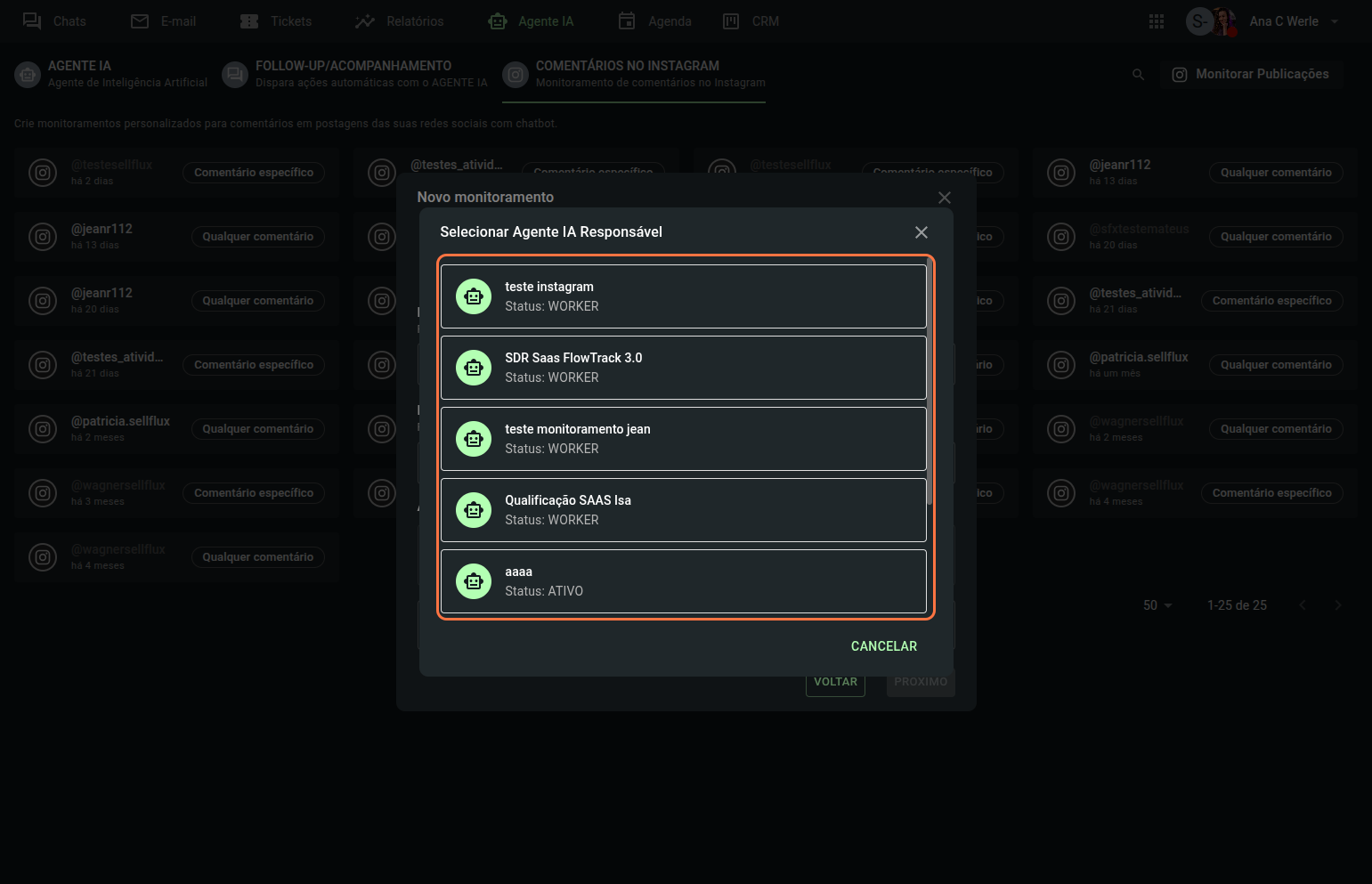1372x884 pixels.
Task: Close the Selecionar Agente IA Responsável dialog
Action: click(x=921, y=232)
